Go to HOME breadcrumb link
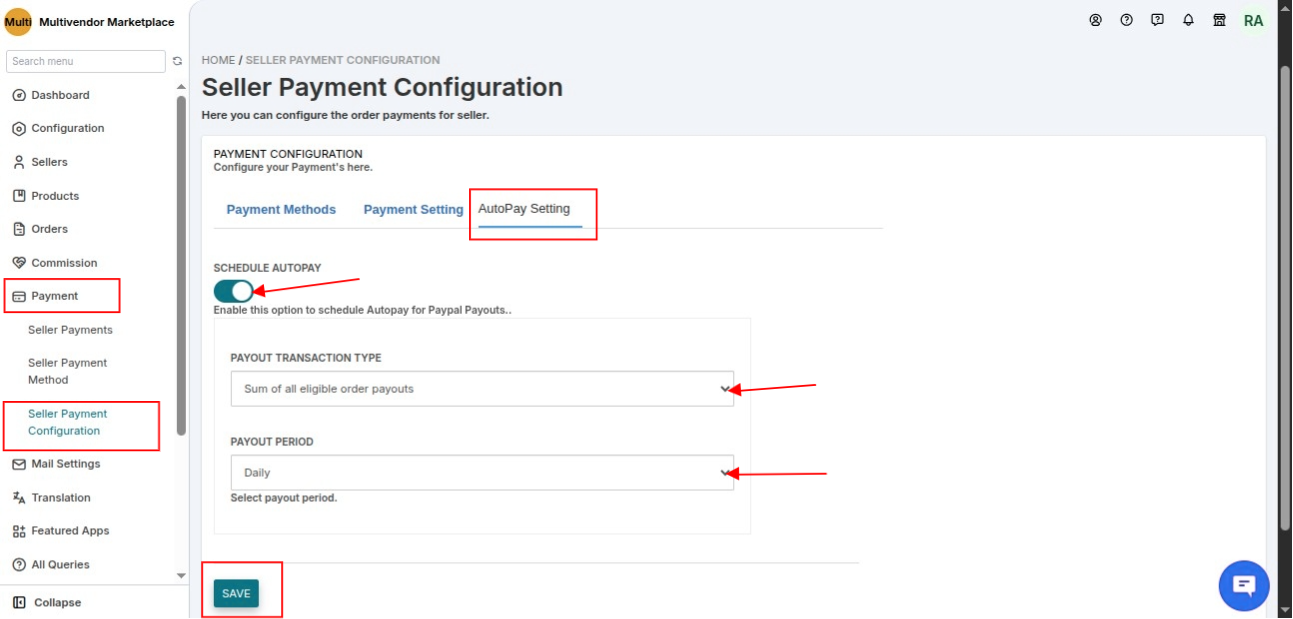Viewport: 1293px width, 619px height. [218, 60]
